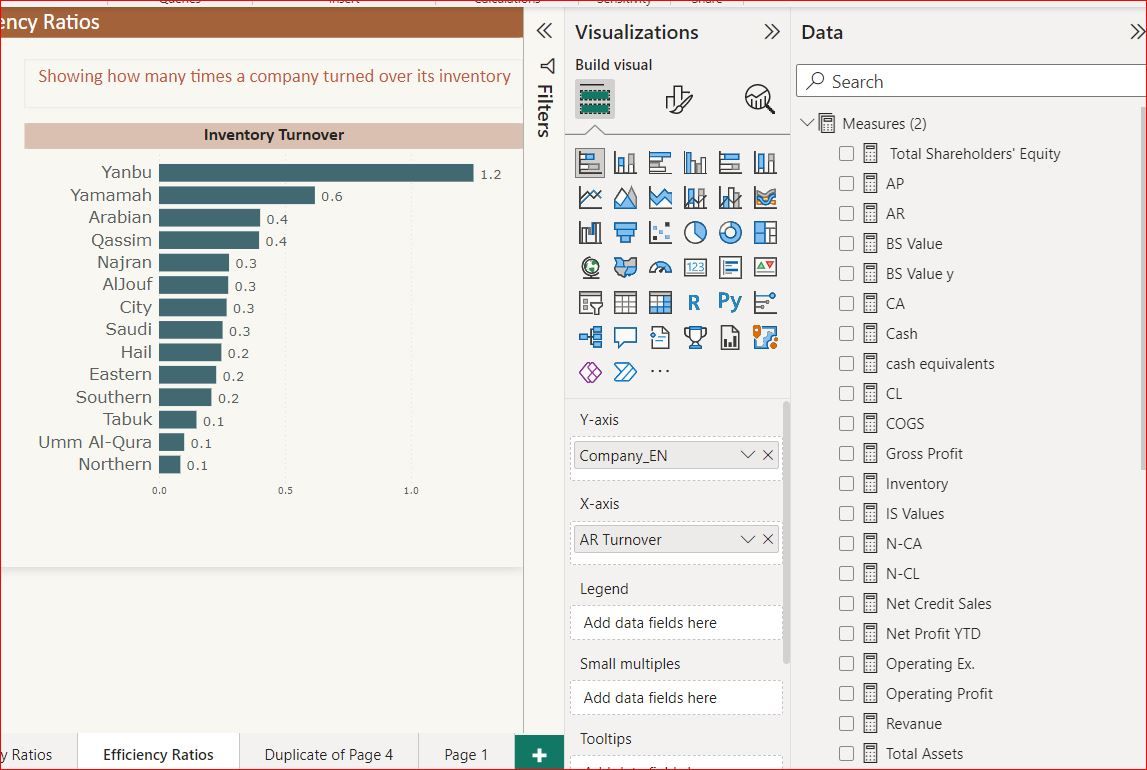Image resolution: width=1147 pixels, height=770 pixels.
Task: Add a new report page
Action: [x=539, y=754]
